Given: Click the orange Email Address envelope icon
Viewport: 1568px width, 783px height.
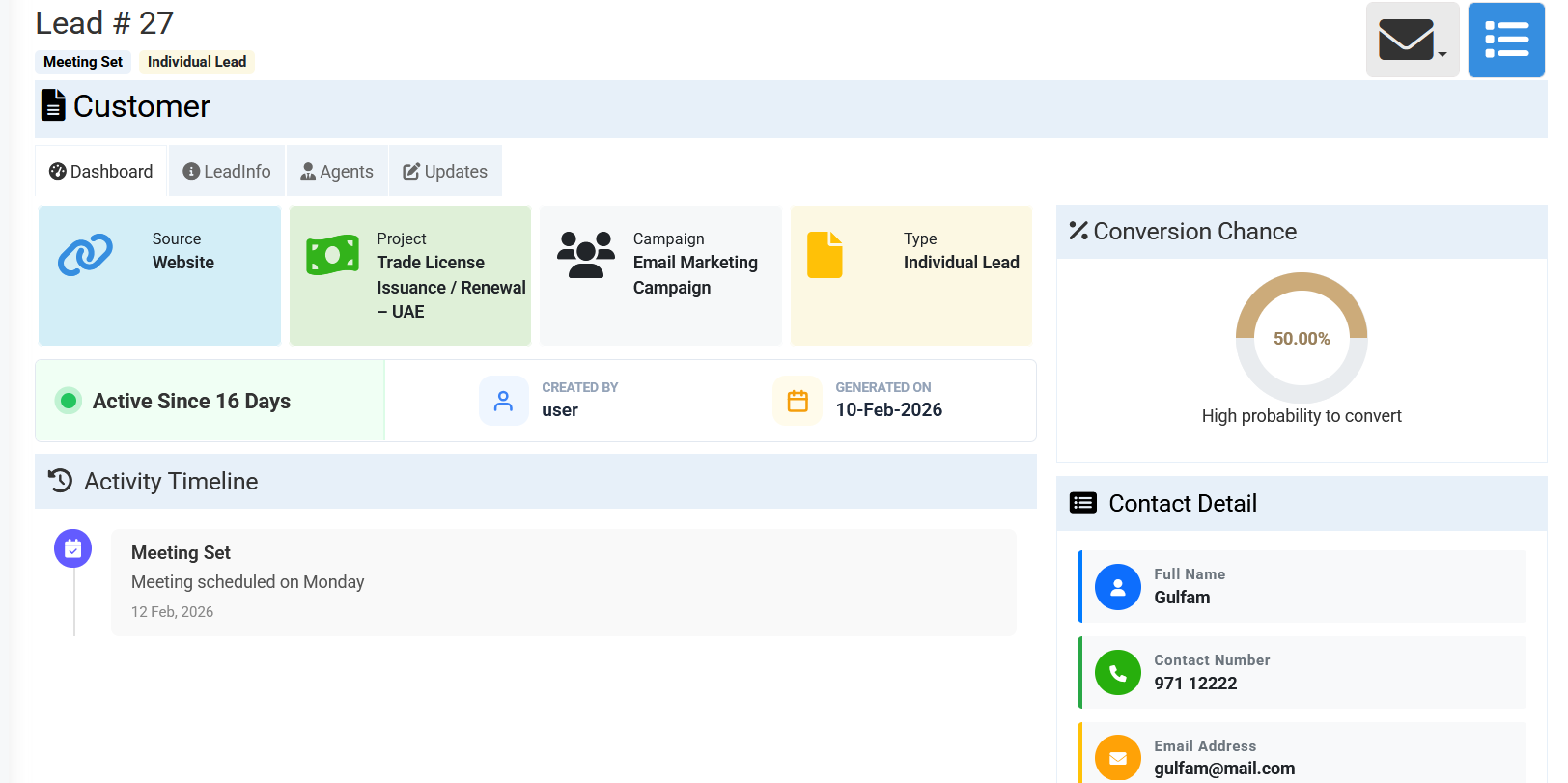Looking at the screenshot, I should point(1117,758).
